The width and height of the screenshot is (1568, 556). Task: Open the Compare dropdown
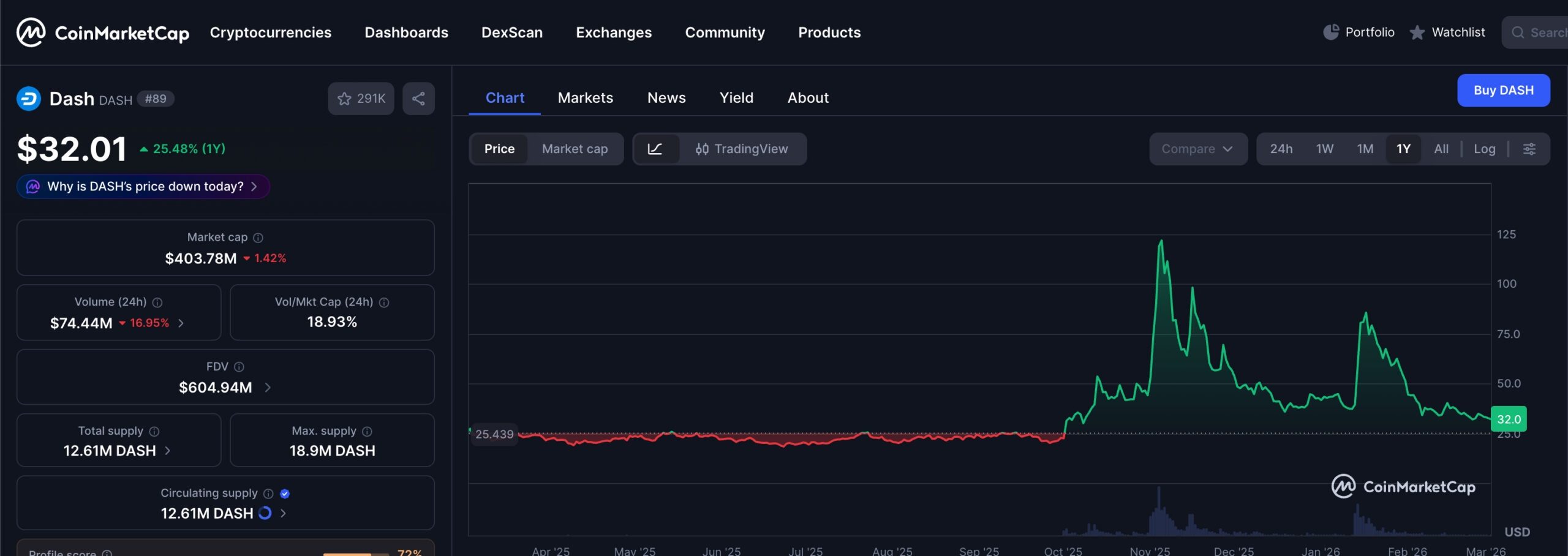[1197, 149]
